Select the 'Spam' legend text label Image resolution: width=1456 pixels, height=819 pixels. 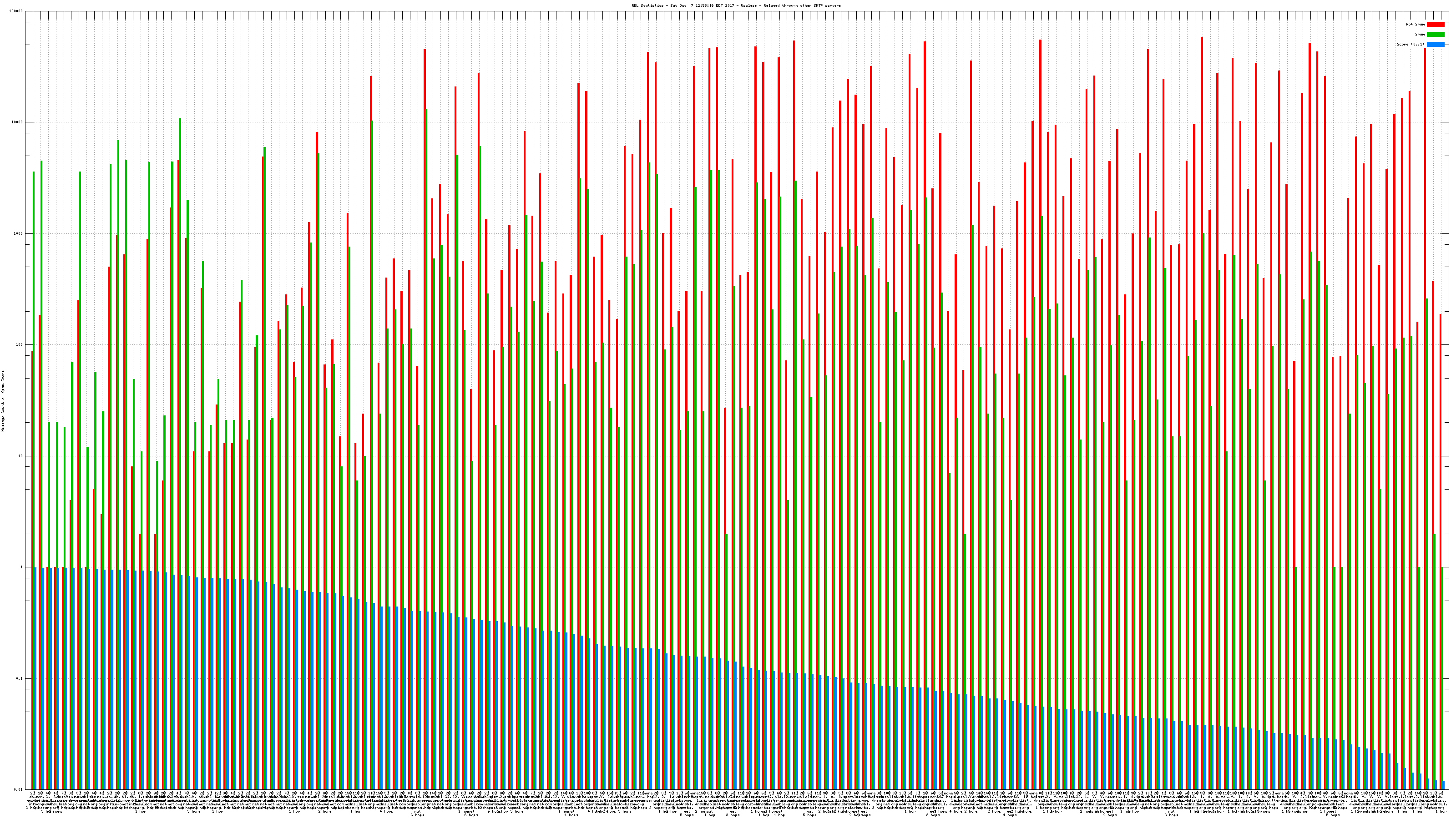(1420, 35)
